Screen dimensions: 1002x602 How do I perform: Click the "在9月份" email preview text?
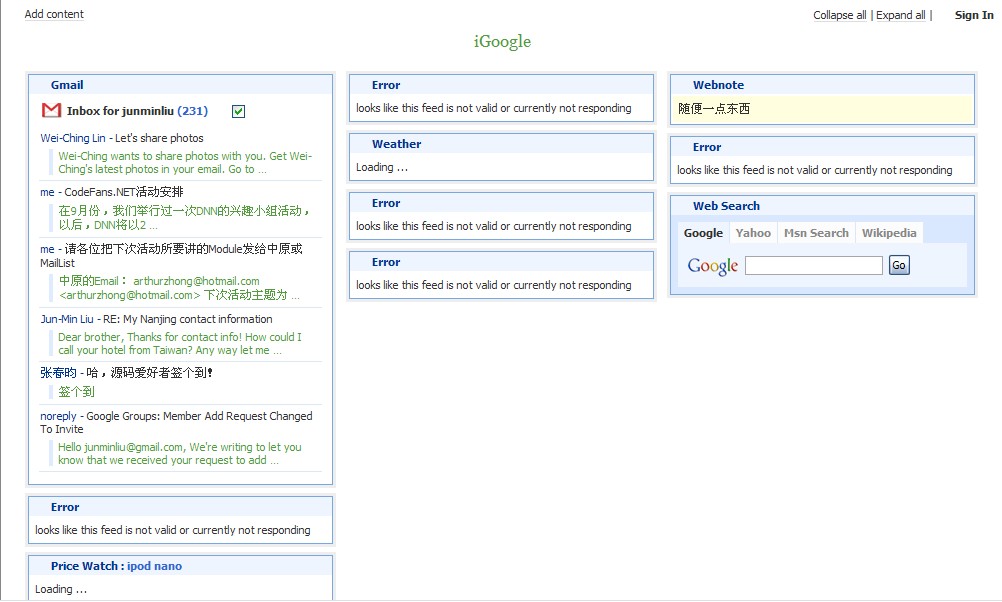coord(185,217)
